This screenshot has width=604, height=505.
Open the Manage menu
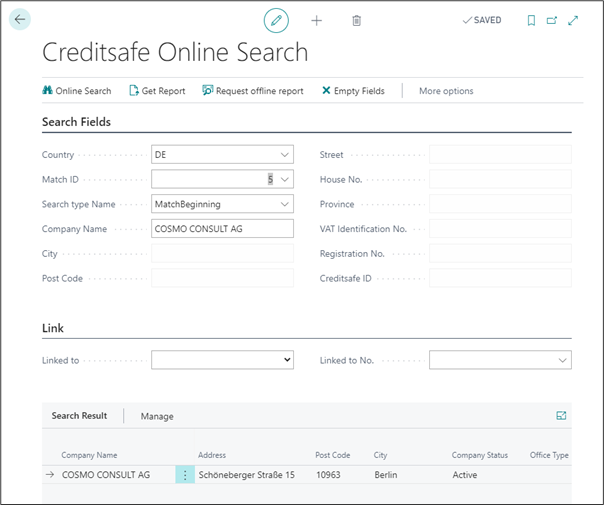point(157,416)
